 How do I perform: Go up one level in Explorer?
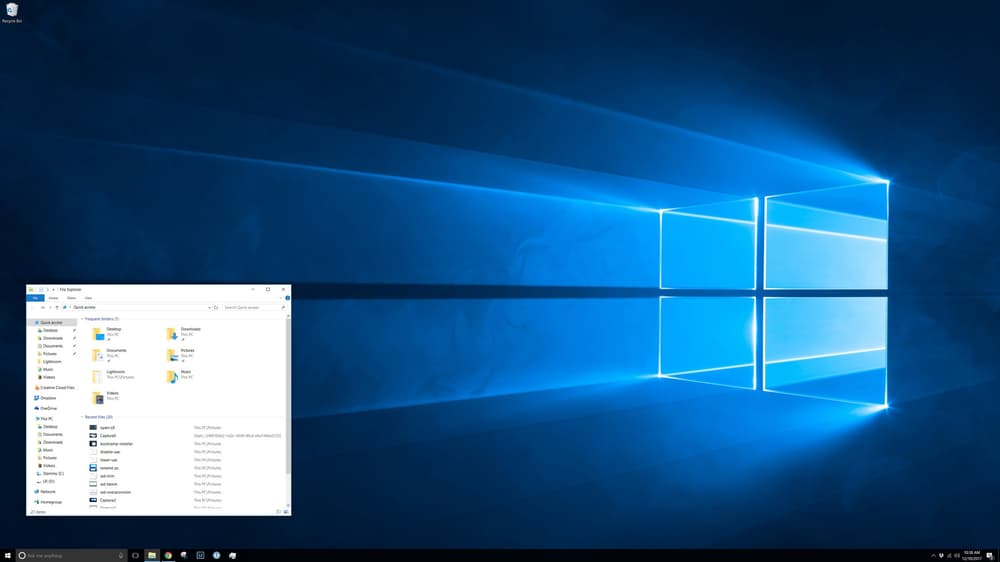point(57,307)
